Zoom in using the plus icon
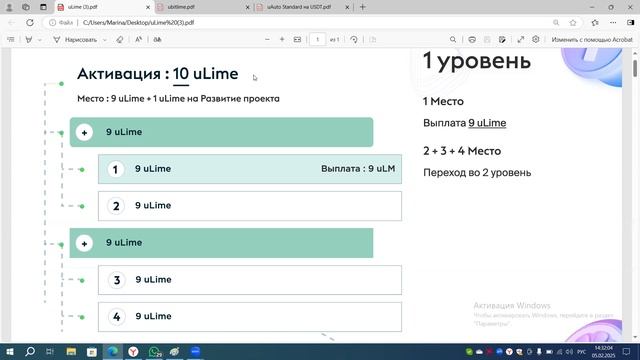Screen dimensions: 640x360 pyautogui.click(x=282, y=40)
